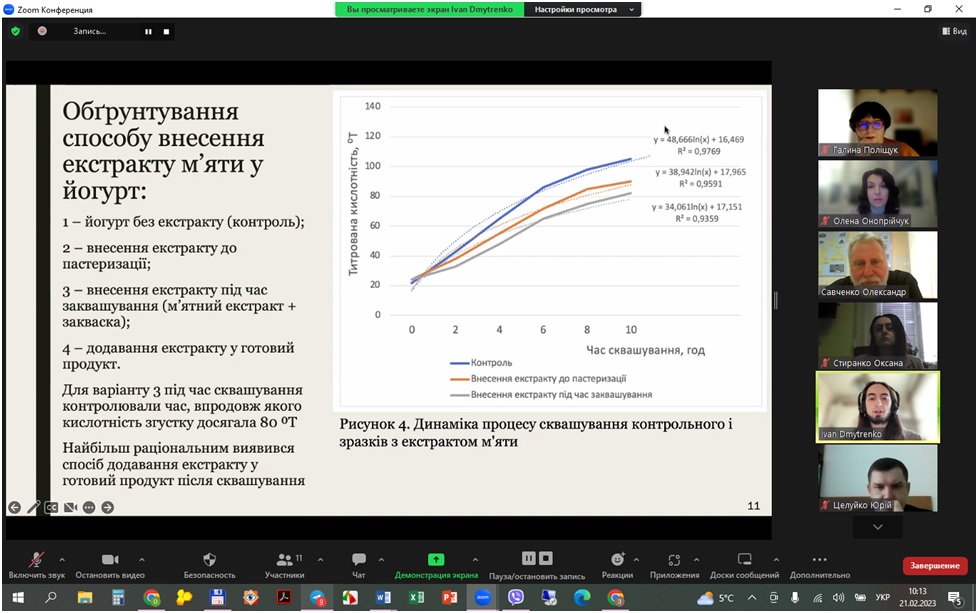
Task: Toggle CC subtitles on the slide
Action: click(52, 508)
